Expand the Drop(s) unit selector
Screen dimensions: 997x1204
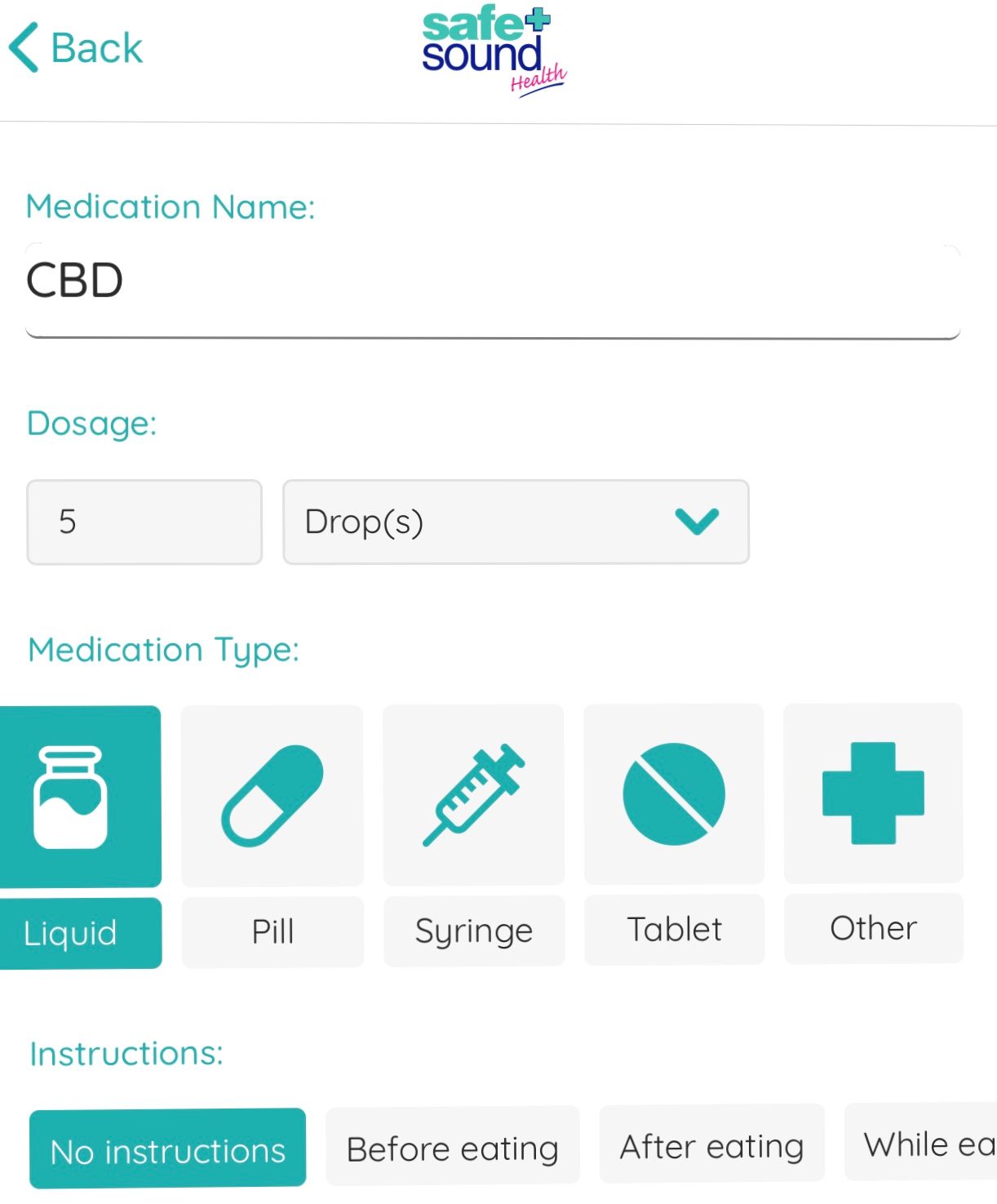(514, 522)
